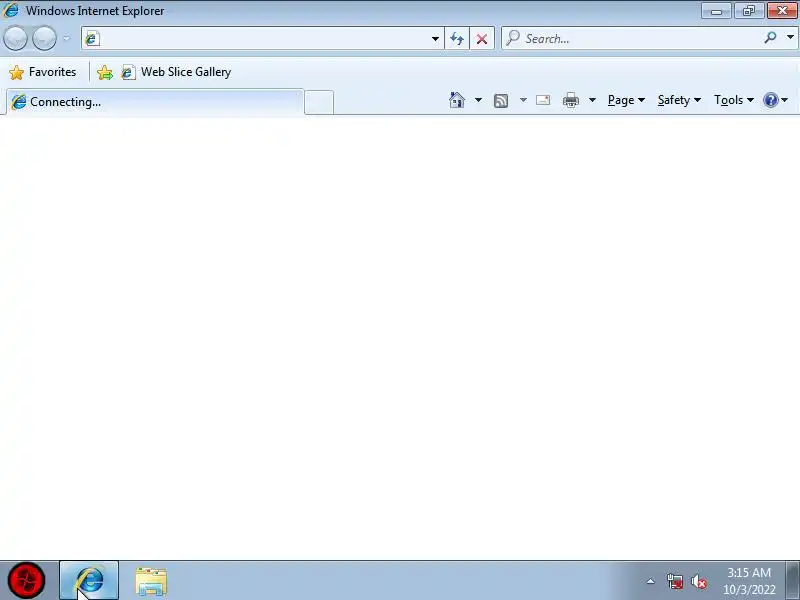Expand the Print dropdown arrow
800x600 pixels.
coord(592,100)
